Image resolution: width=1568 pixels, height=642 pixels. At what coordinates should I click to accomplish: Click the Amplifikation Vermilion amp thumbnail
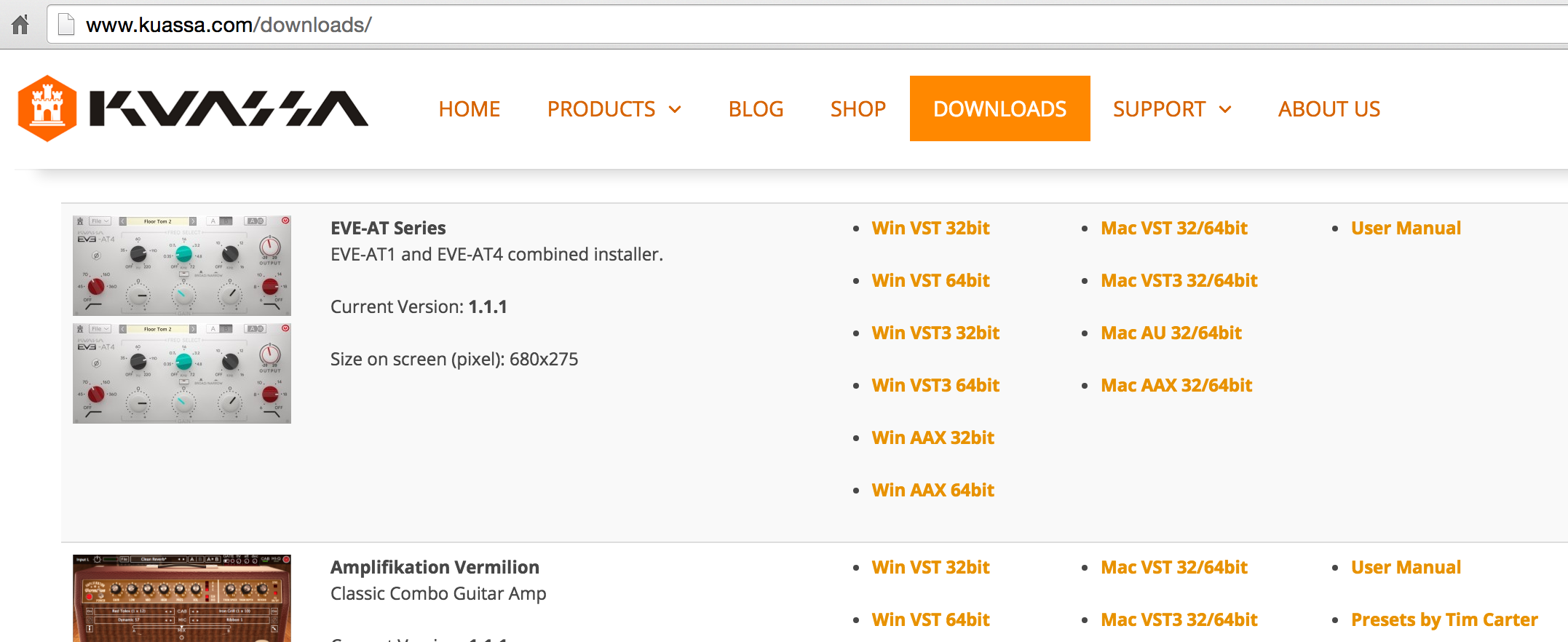click(182, 598)
